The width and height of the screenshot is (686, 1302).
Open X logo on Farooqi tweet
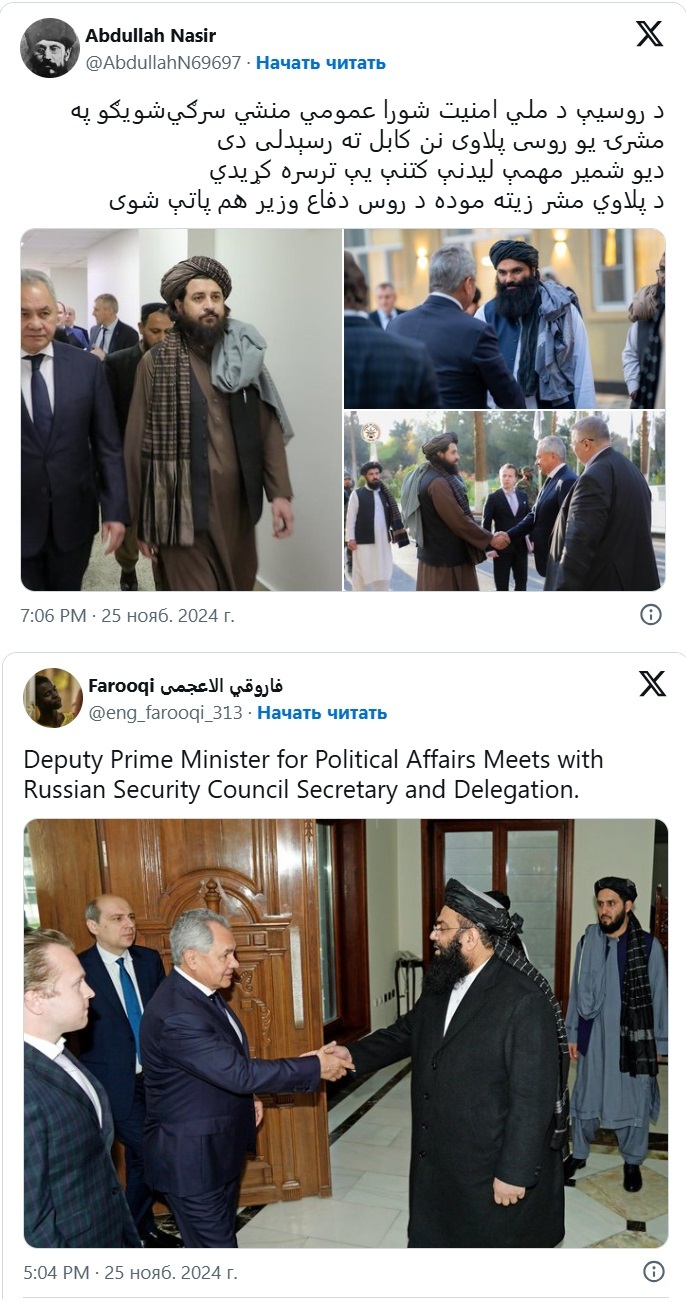652,684
